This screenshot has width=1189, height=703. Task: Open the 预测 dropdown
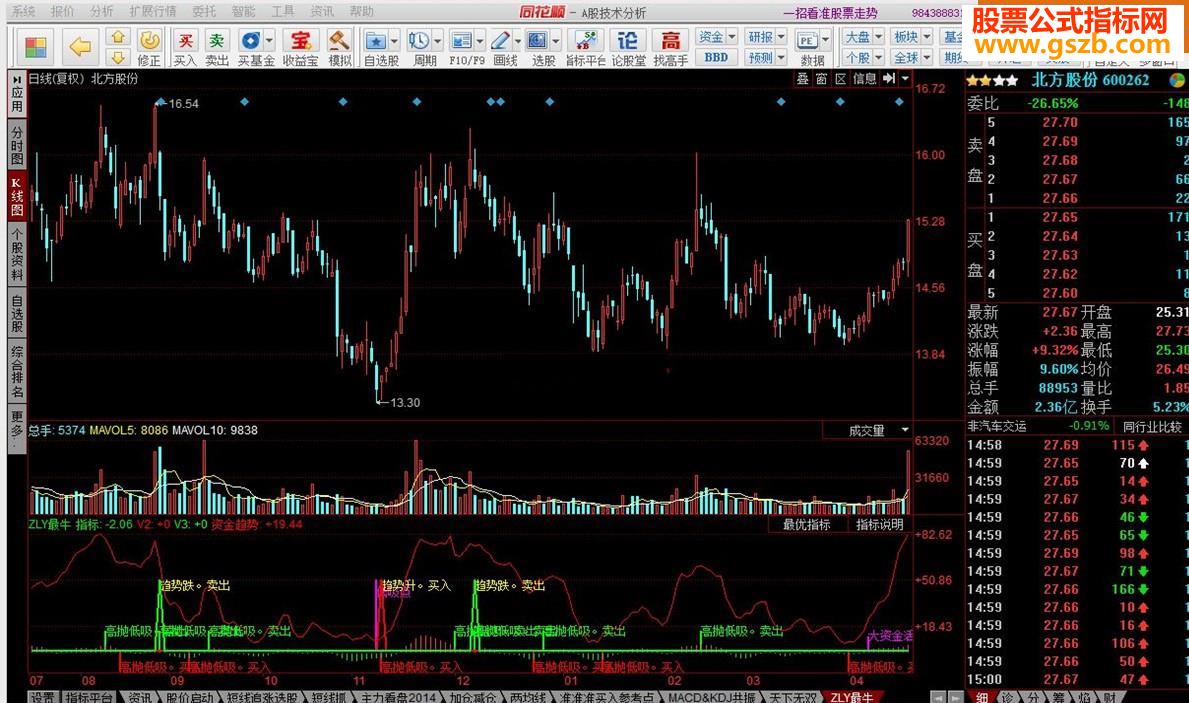(x=766, y=58)
